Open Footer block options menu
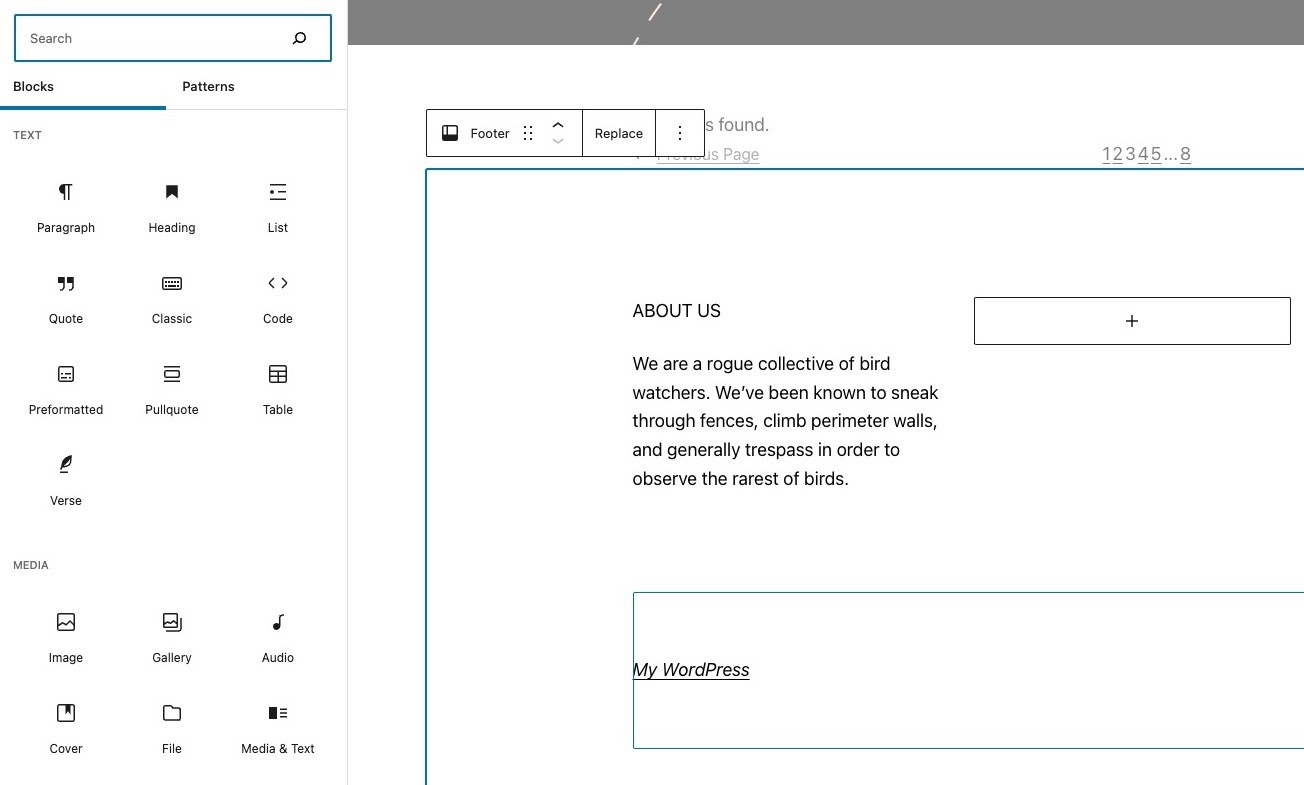This screenshot has width=1304, height=785. (x=680, y=133)
